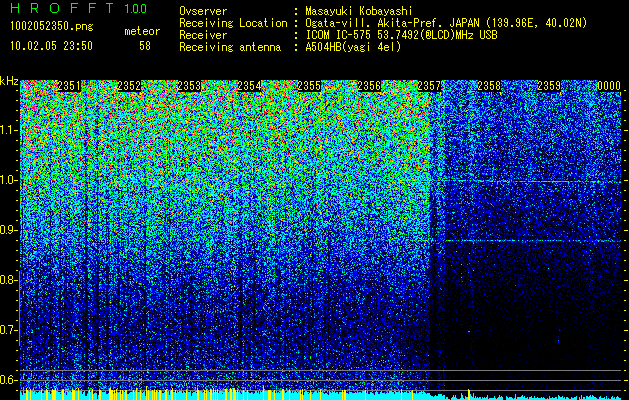This screenshot has height=400, width=629.
Task: Click the Receiving antenna label
Action: (230, 47)
